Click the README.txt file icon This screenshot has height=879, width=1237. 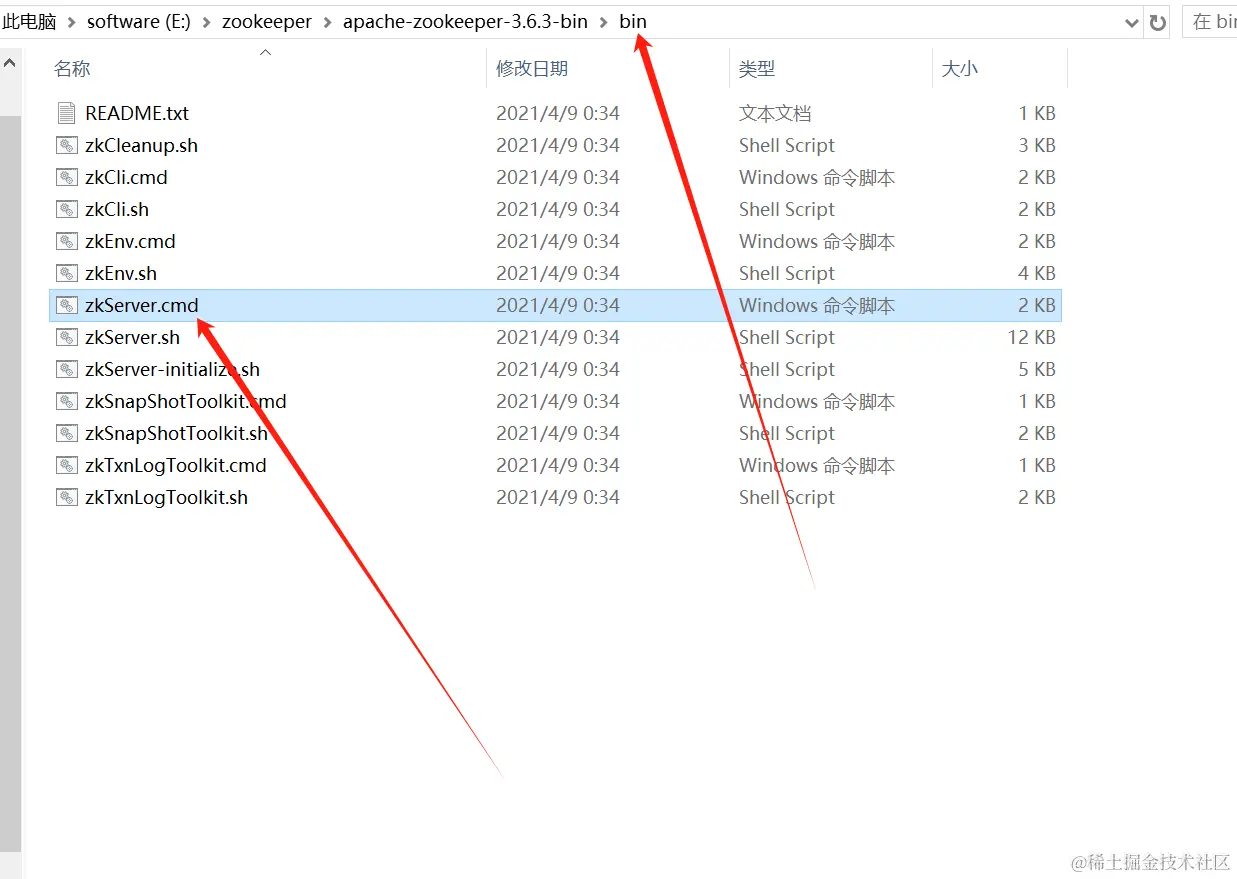pyautogui.click(x=67, y=113)
